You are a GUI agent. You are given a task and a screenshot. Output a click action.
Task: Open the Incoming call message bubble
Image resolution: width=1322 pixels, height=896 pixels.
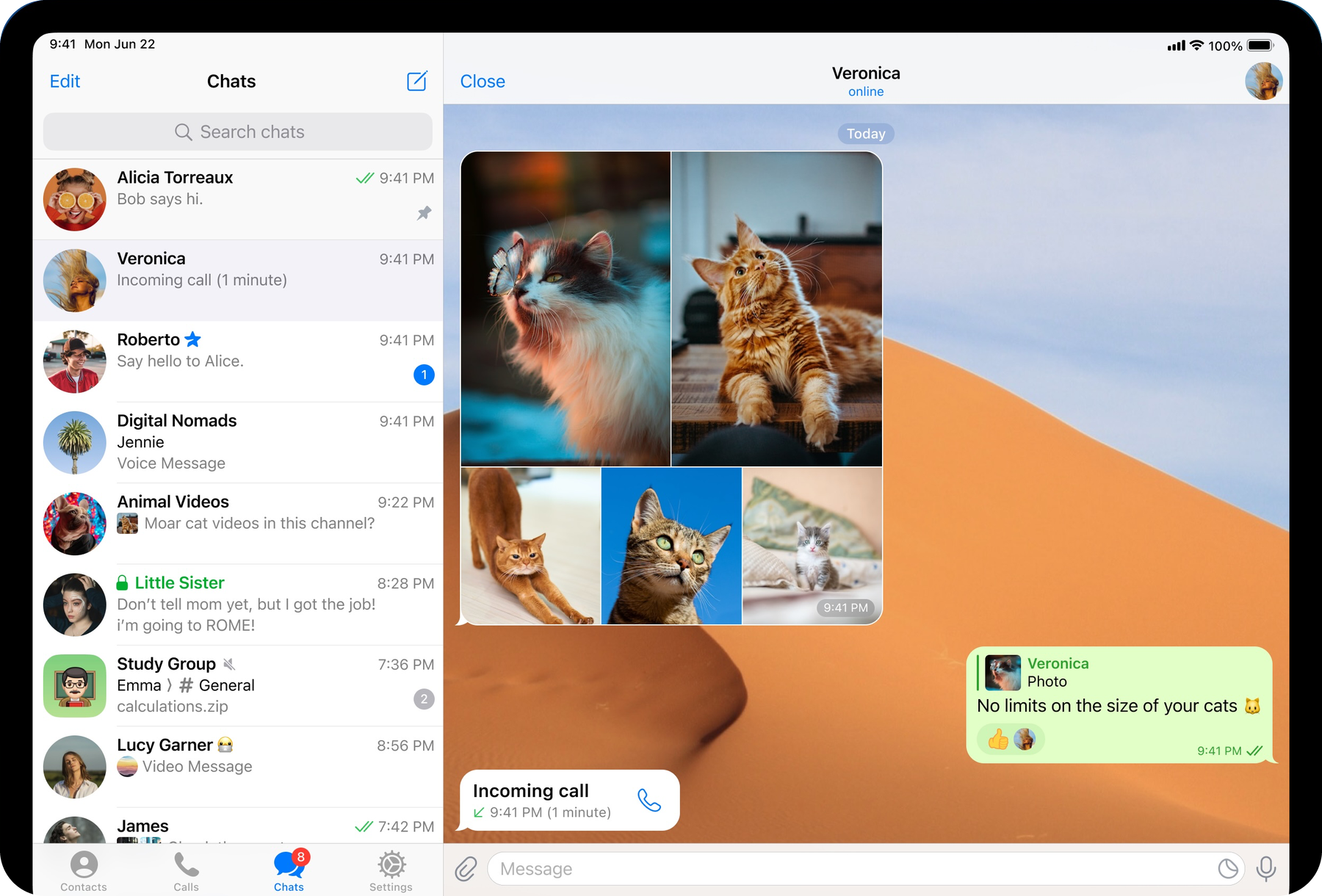[x=569, y=801]
